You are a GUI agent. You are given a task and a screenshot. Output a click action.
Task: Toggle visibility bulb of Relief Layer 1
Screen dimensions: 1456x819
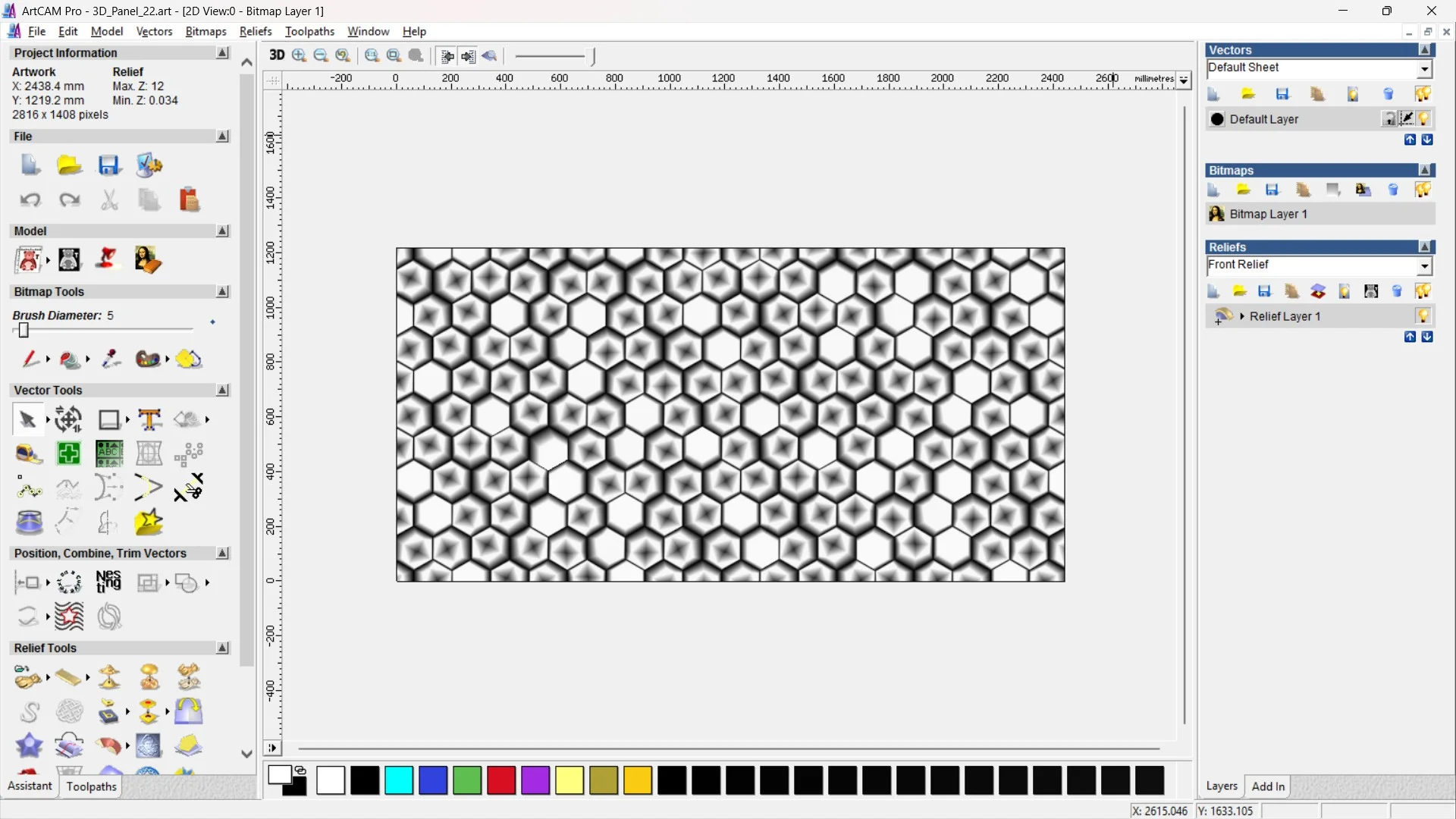pos(1423,316)
